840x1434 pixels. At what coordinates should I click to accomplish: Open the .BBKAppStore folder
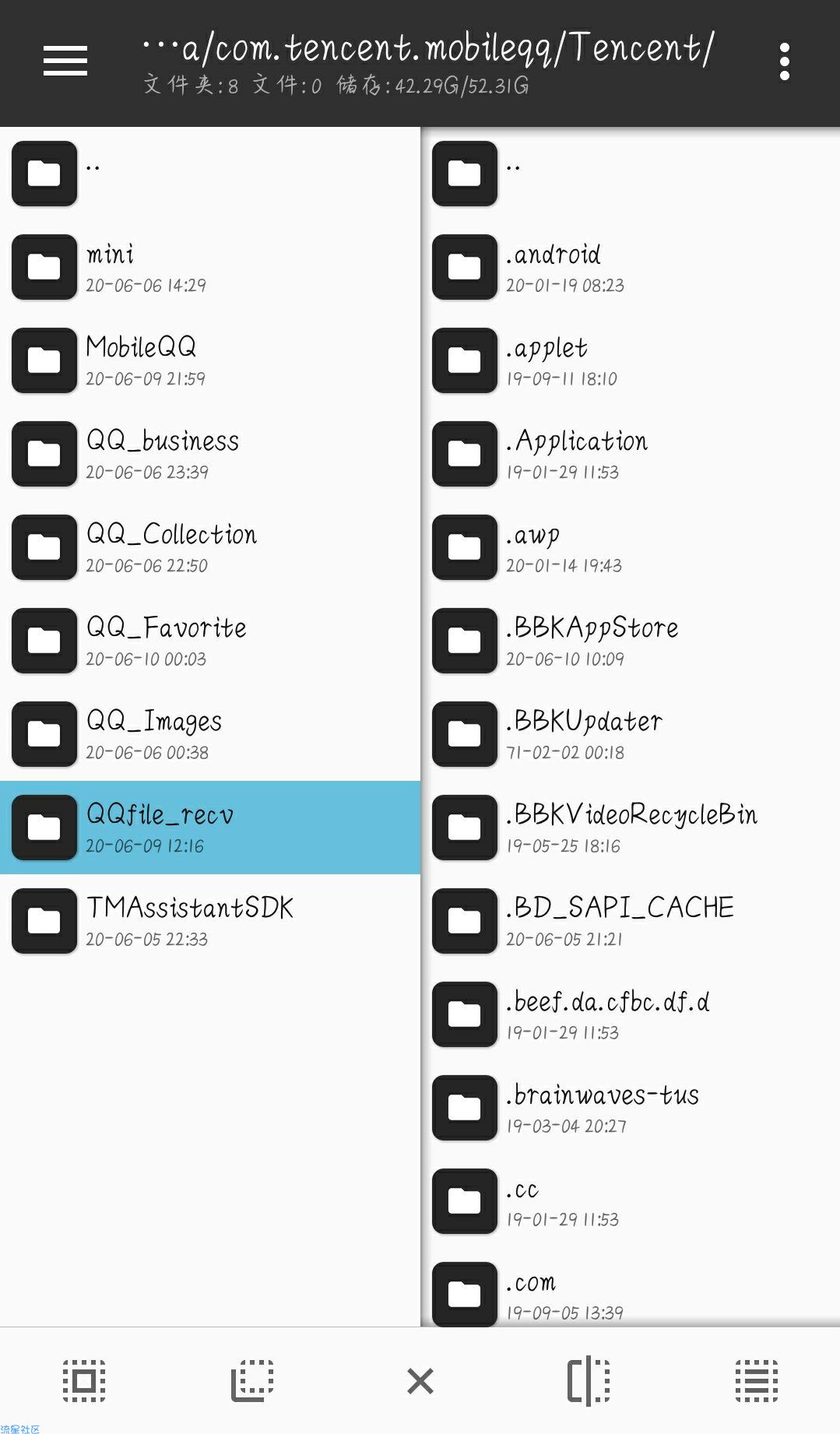click(631, 640)
